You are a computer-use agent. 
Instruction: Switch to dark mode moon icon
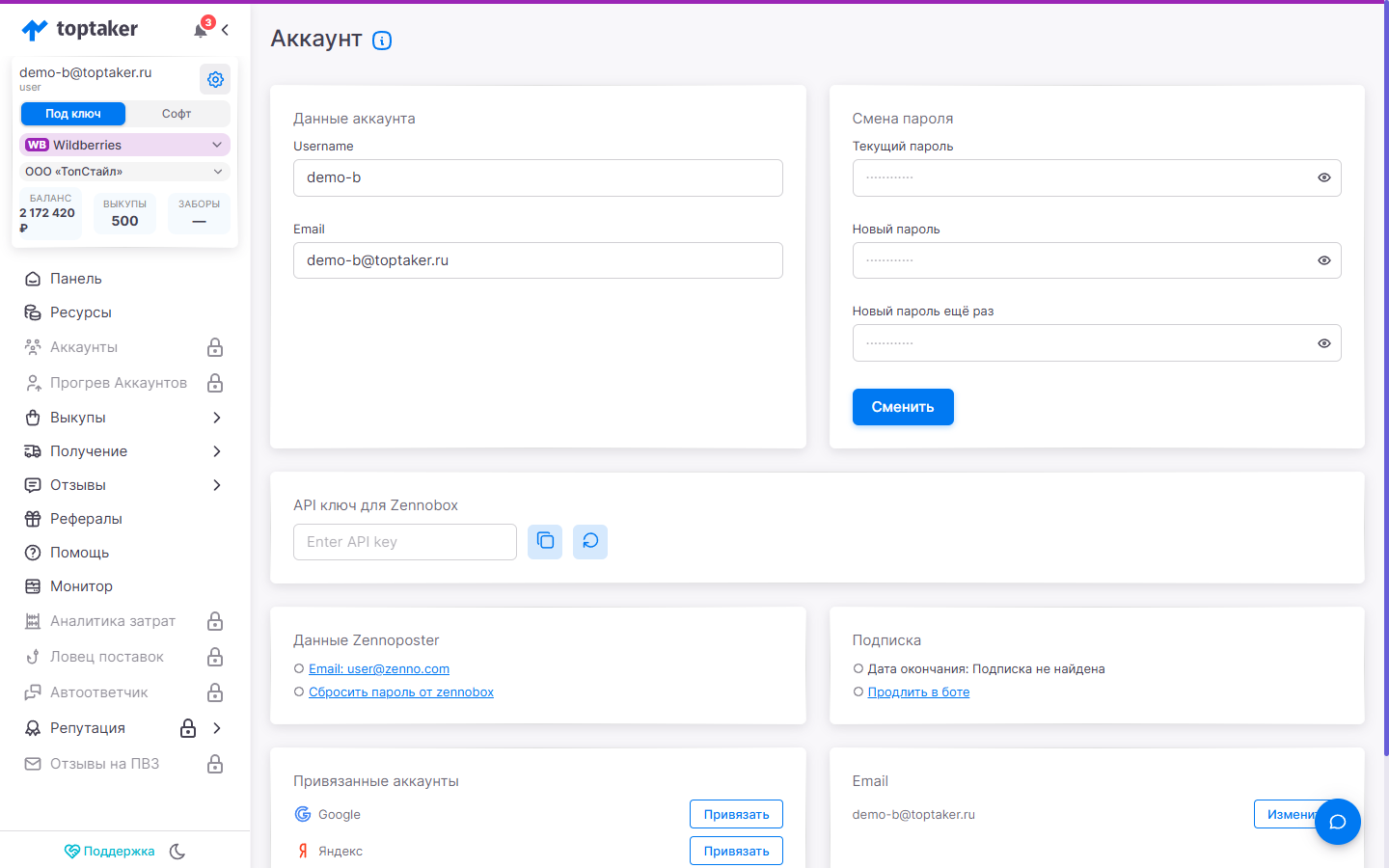pos(177,852)
